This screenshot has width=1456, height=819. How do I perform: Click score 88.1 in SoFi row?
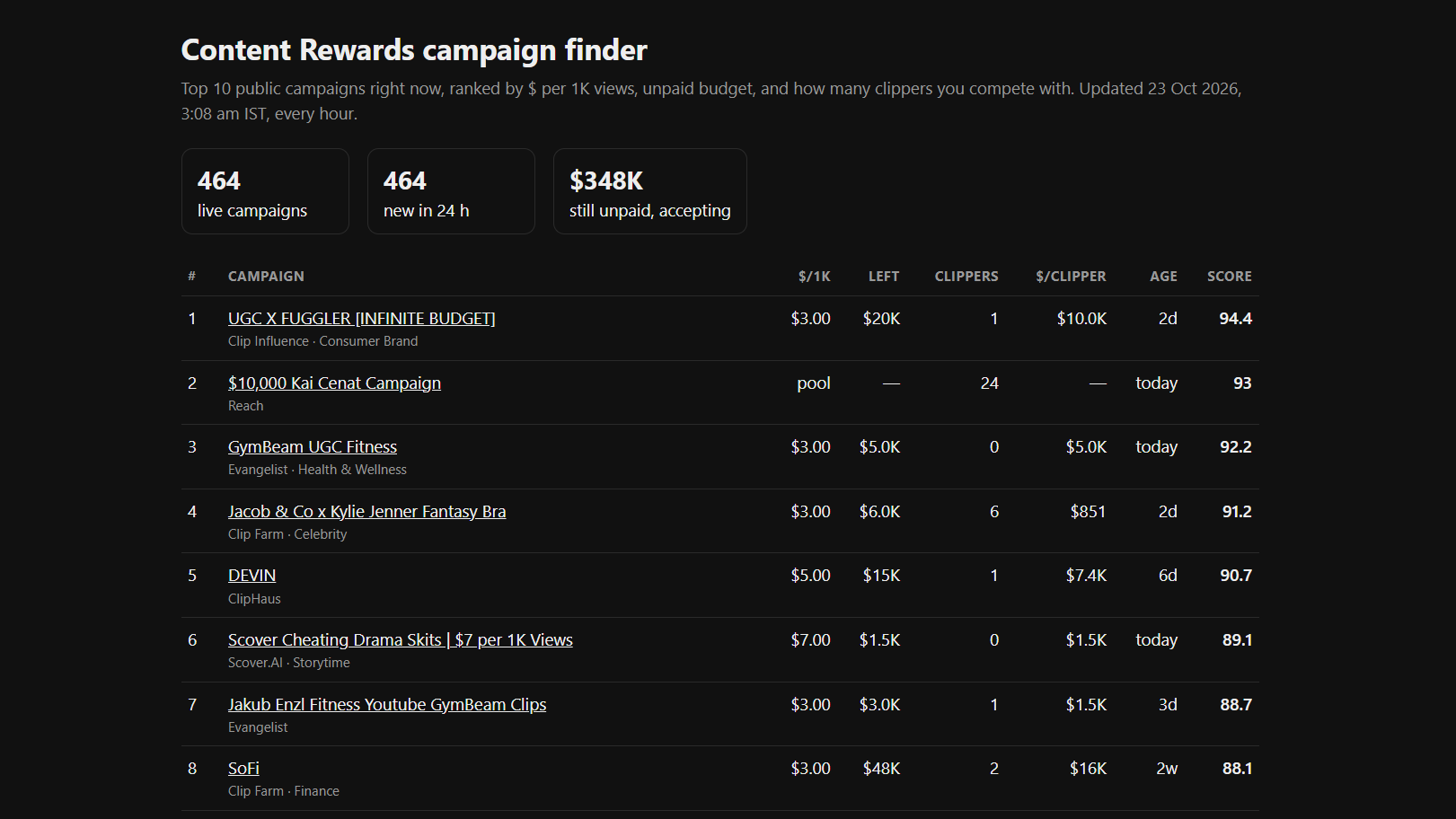1237,769
